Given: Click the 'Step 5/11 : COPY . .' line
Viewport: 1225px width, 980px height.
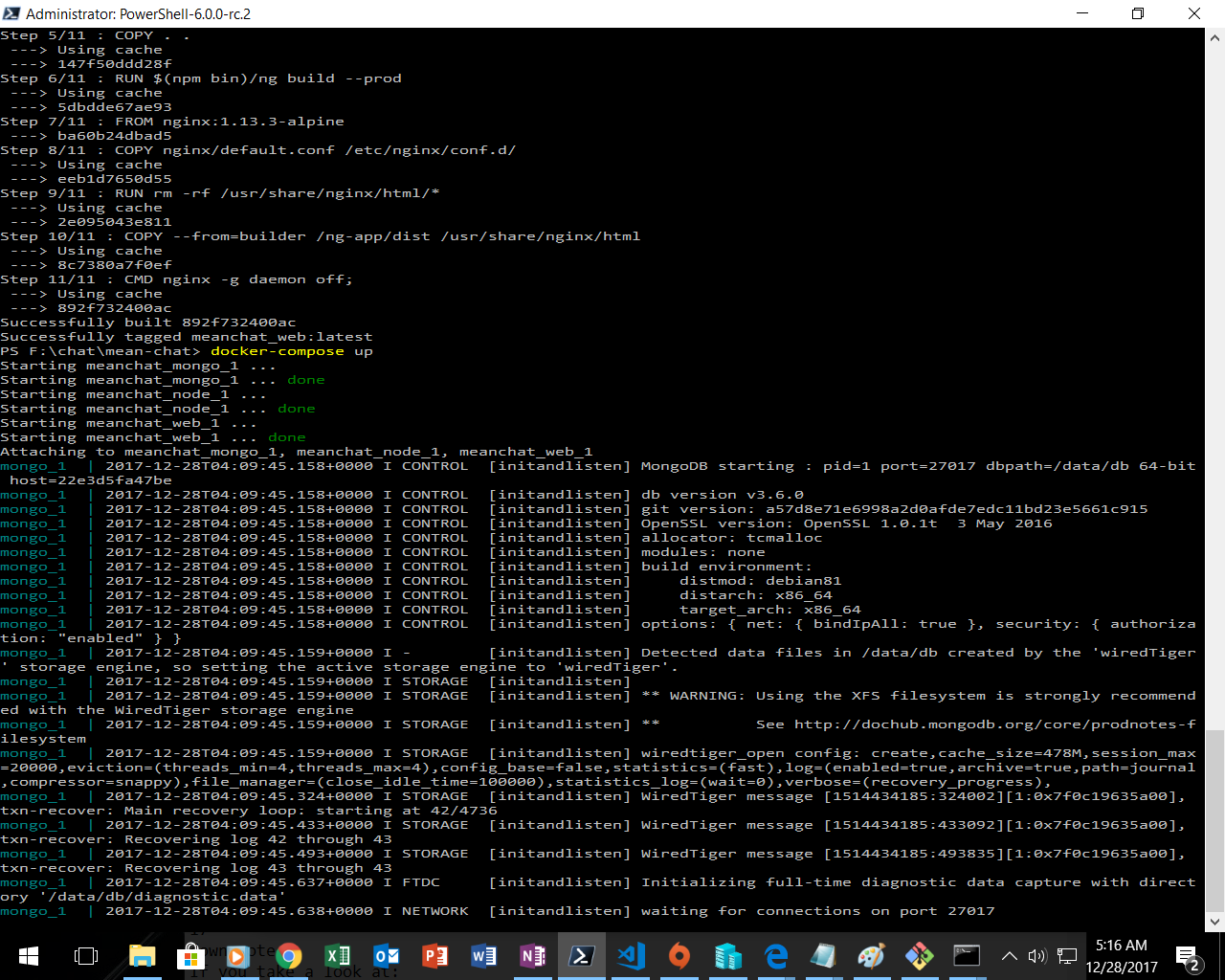Looking at the screenshot, I should click(96, 35).
